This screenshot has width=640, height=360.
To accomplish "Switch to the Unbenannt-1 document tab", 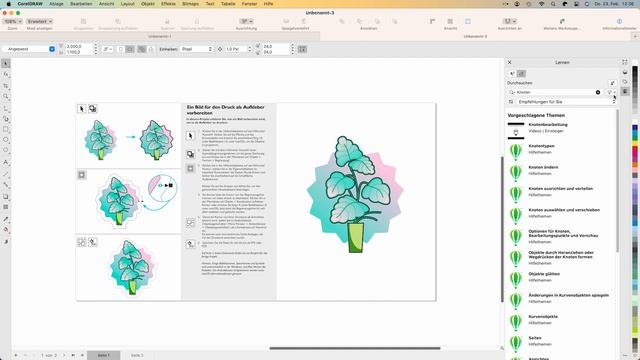I will tap(160, 36).
